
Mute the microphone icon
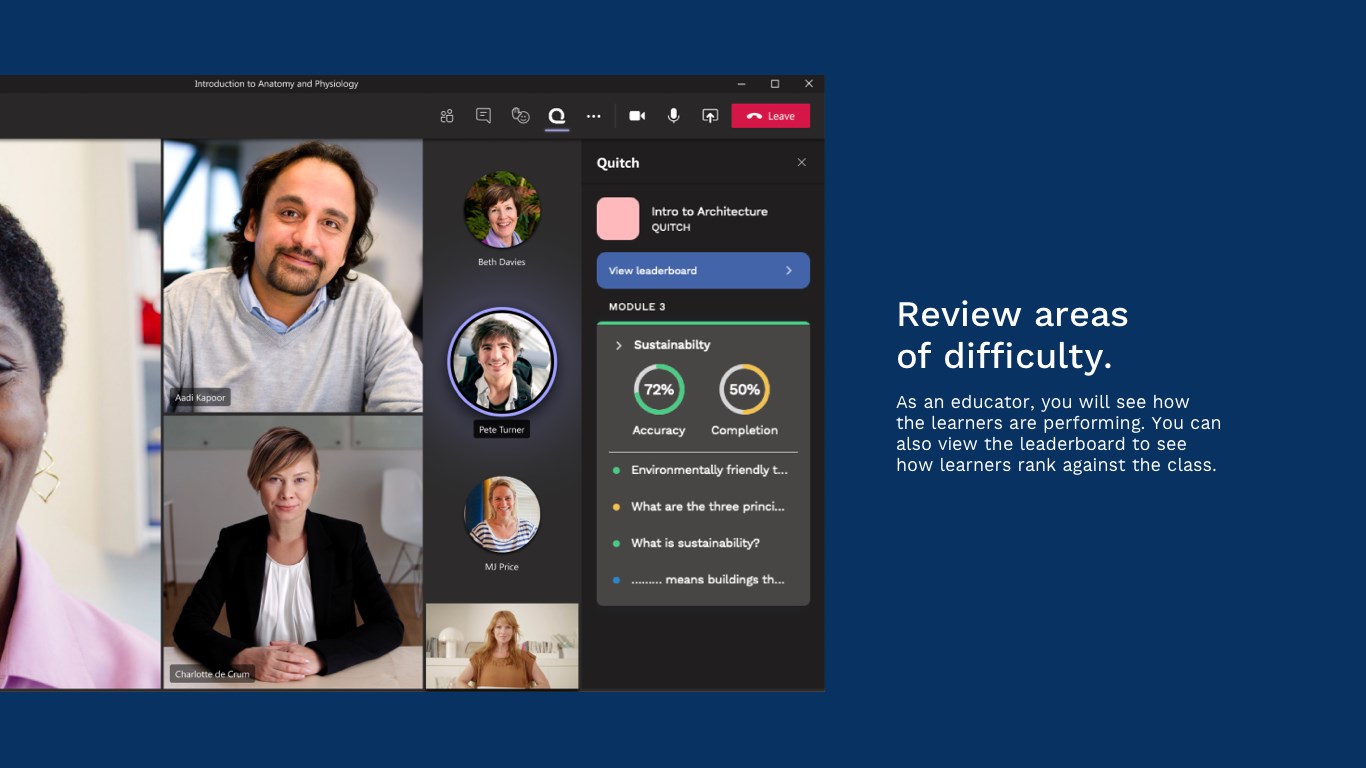tap(674, 116)
